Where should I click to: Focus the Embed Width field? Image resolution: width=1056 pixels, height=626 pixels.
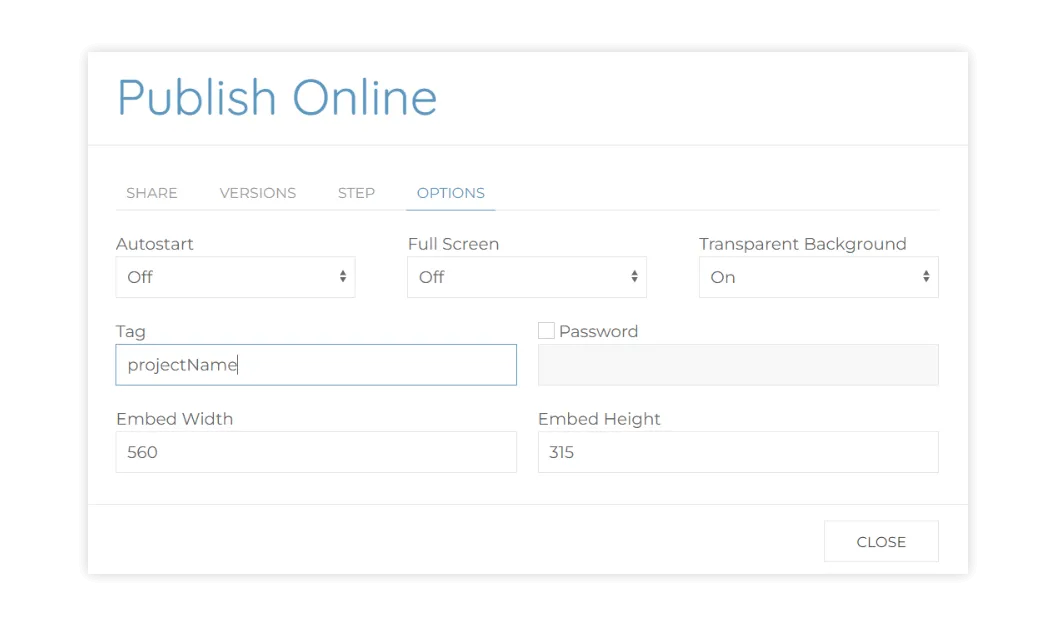coord(316,452)
